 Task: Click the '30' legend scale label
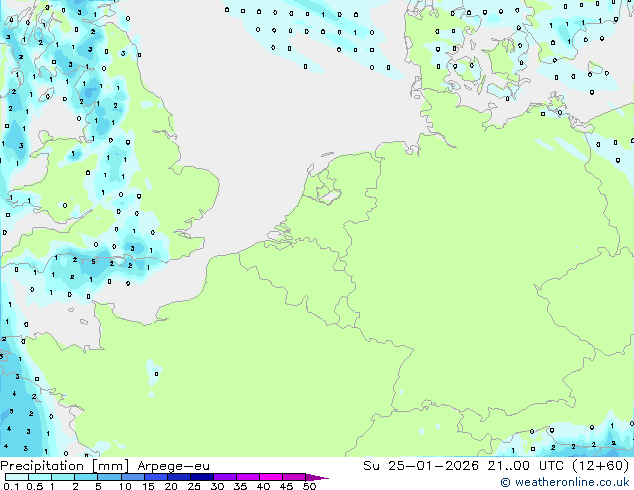(217, 486)
